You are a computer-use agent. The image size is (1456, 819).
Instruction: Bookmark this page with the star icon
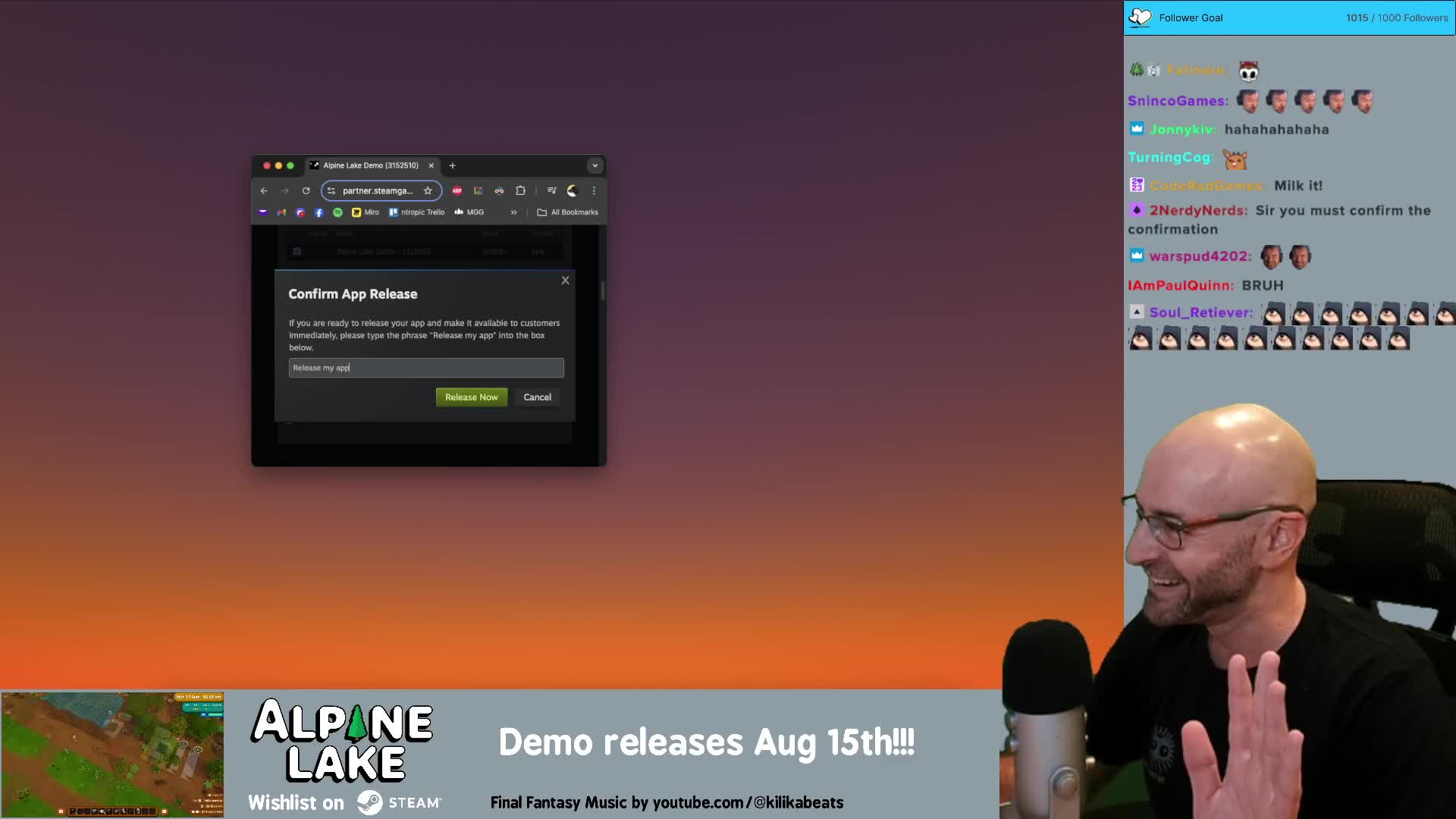pos(428,191)
